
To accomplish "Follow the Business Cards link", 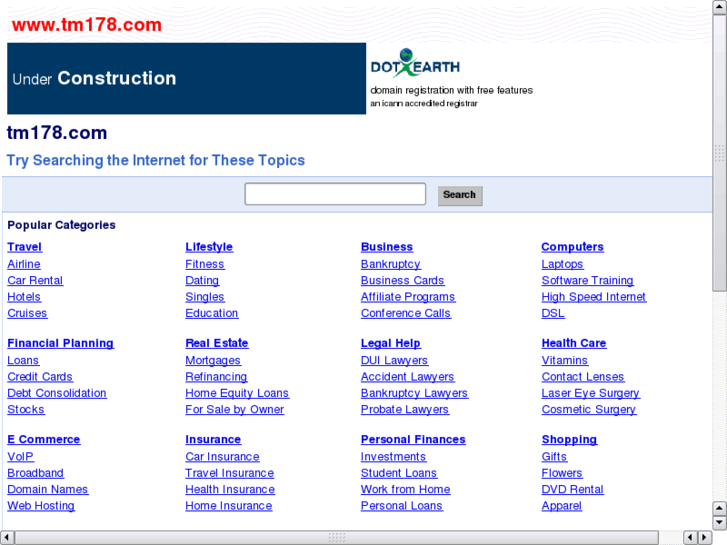I will tap(403, 281).
